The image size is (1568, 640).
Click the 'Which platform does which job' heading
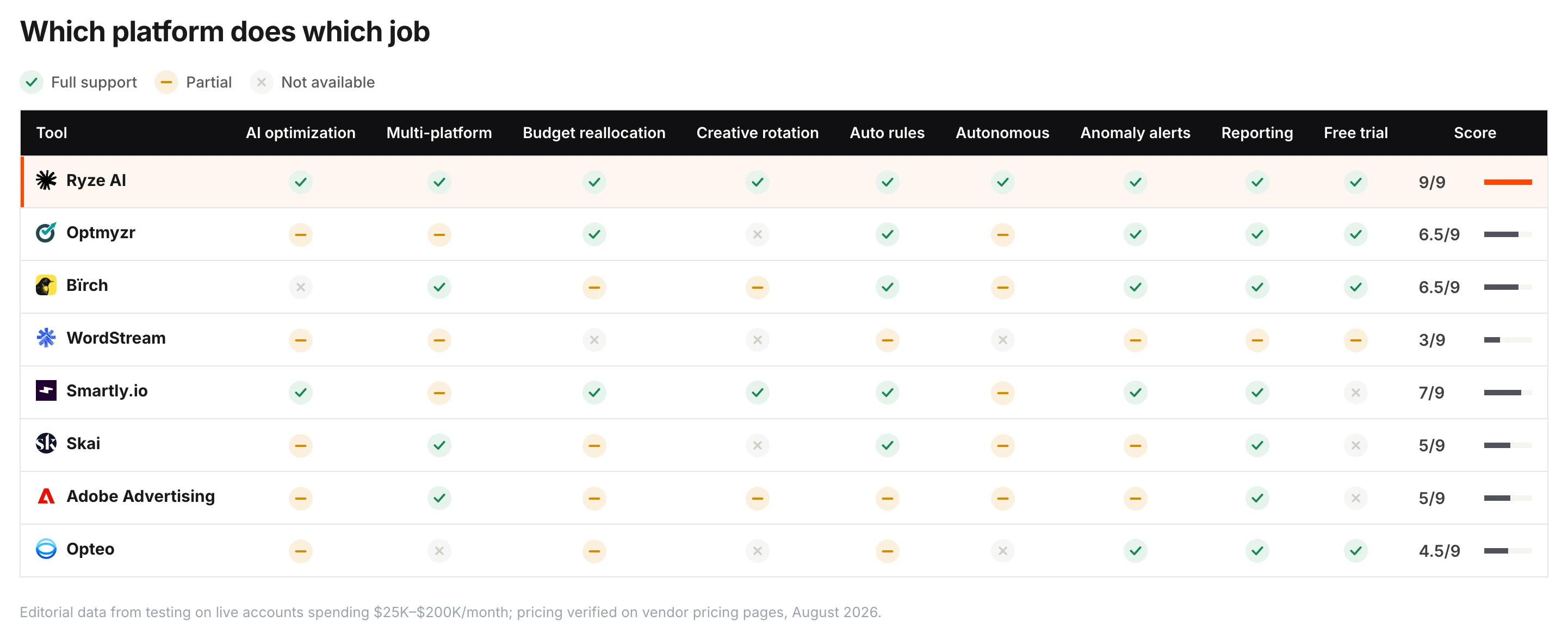pos(225,32)
